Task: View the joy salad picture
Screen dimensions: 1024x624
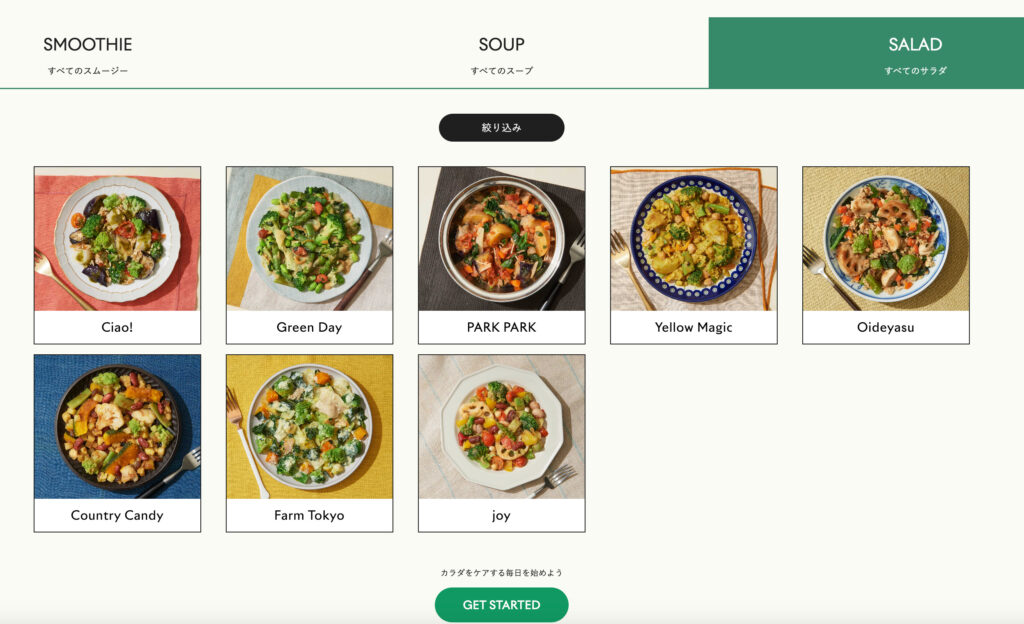Action: [x=501, y=427]
